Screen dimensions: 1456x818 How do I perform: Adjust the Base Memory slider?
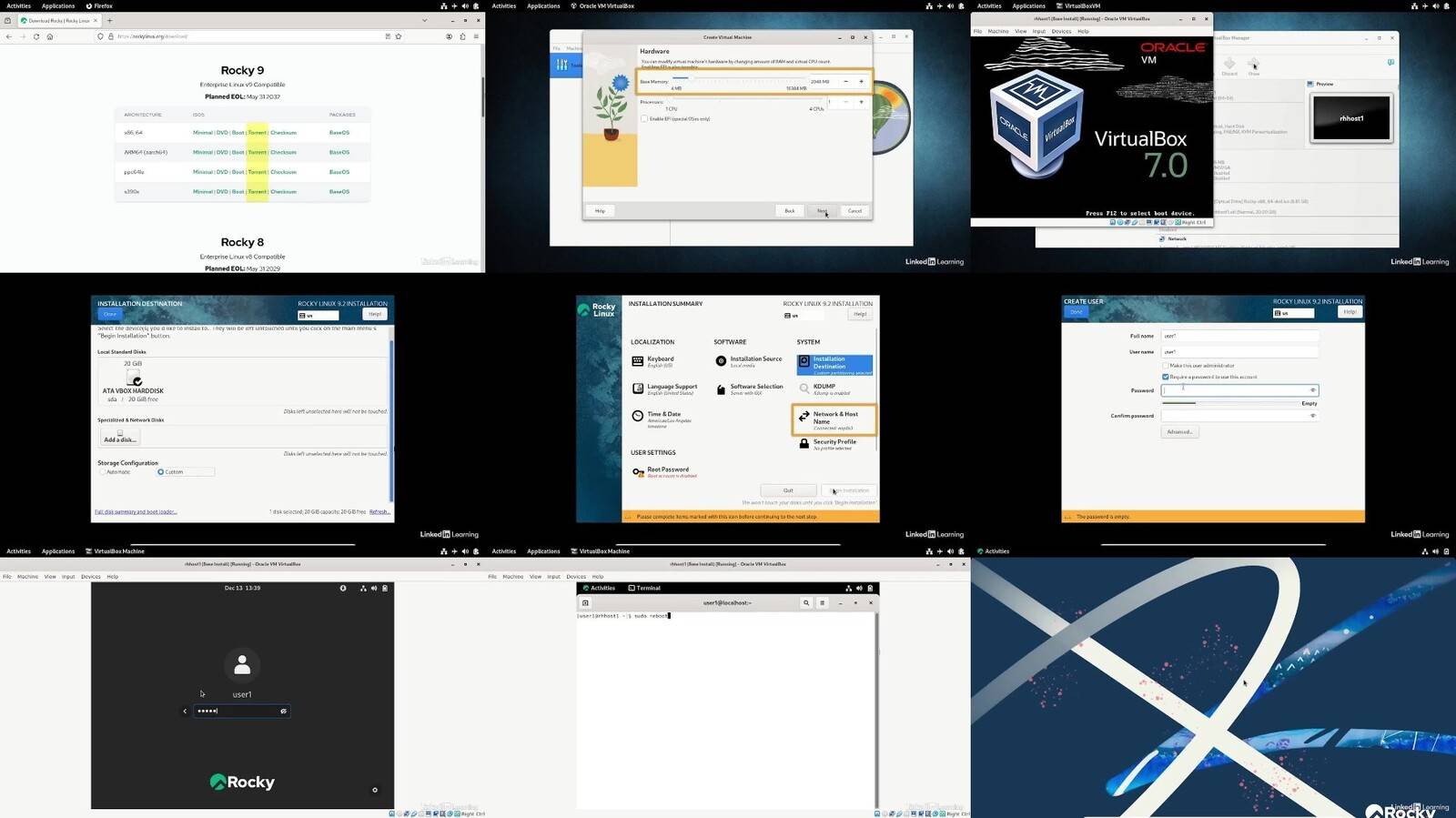(739, 80)
